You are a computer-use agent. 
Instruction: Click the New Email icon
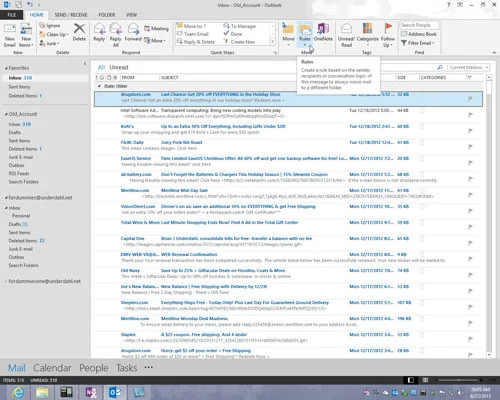[10, 29]
